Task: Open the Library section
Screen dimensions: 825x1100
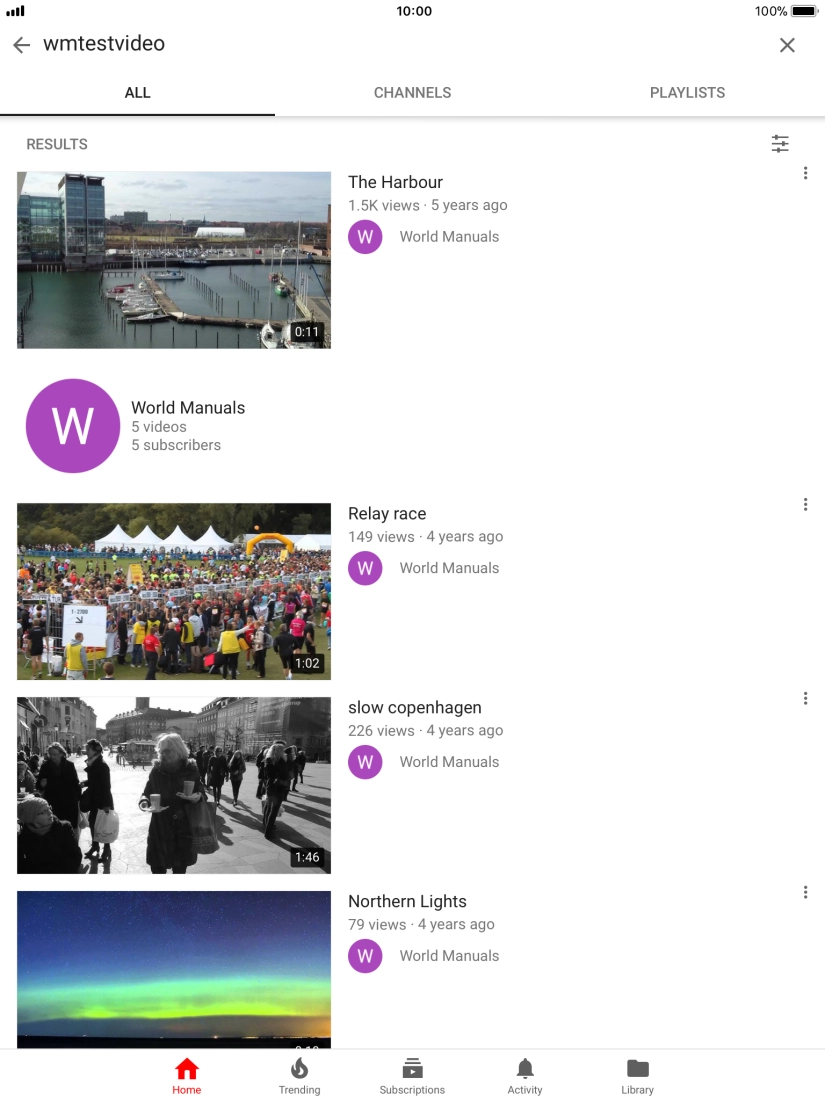Action: (637, 1075)
